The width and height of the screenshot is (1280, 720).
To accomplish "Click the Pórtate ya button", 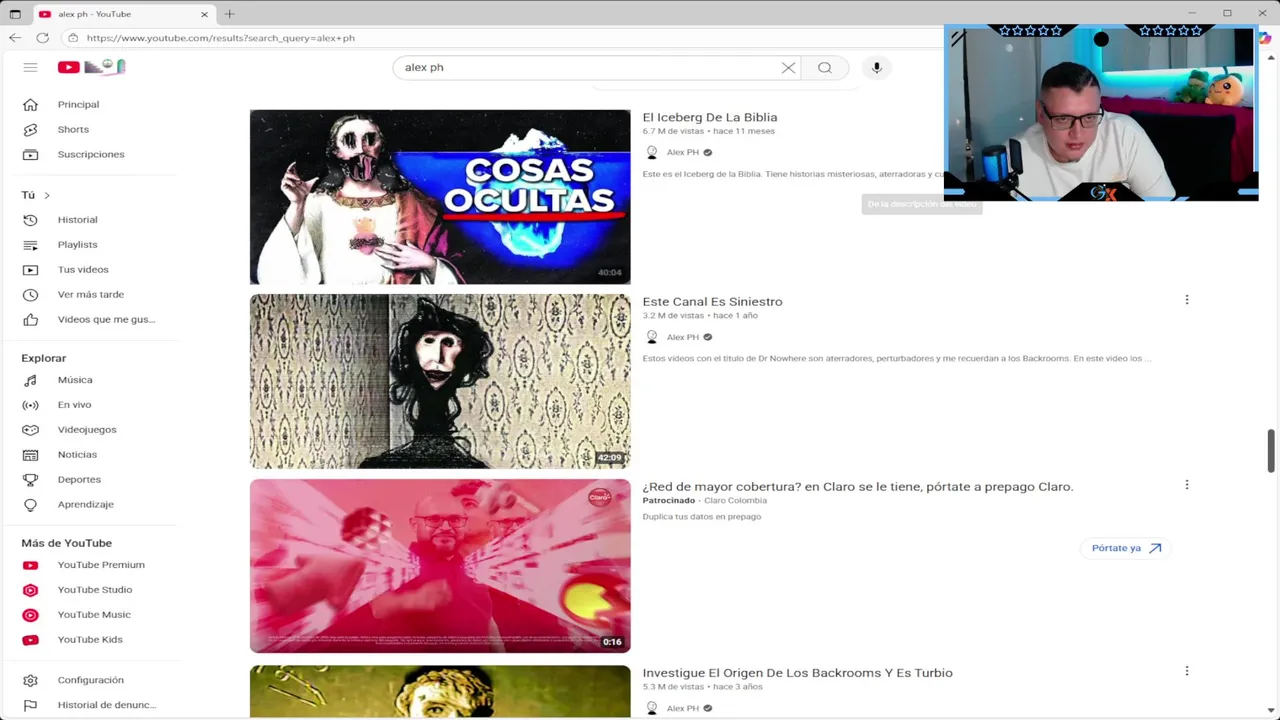I will coord(1126,548).
